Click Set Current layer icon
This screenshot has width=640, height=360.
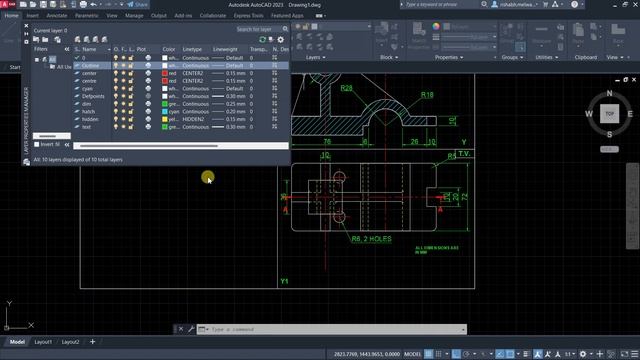[x=104, y=40]
